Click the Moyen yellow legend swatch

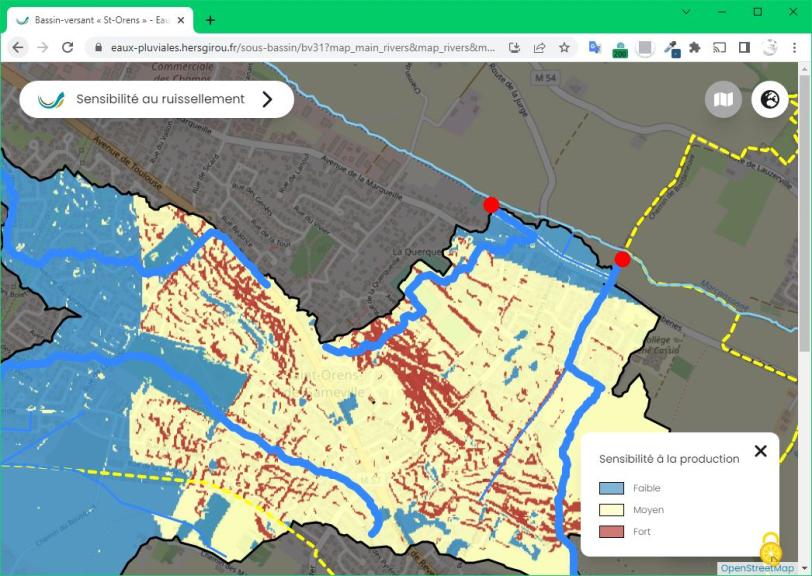pos(611,510)
